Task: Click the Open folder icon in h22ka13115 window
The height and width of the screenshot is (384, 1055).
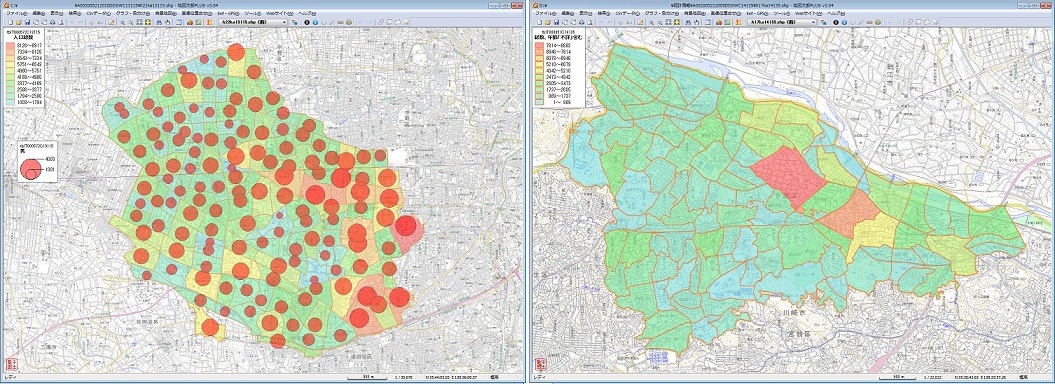Action: point(20,22)
